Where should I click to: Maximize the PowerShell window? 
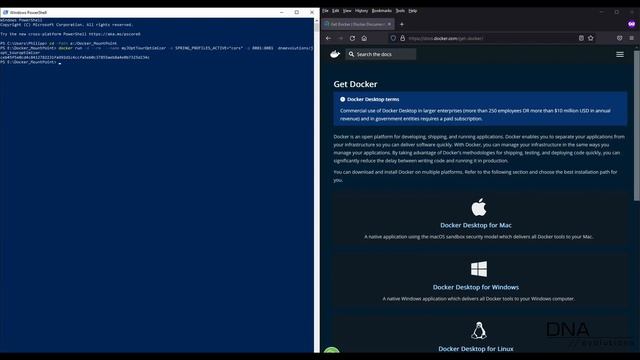point(297,12)
